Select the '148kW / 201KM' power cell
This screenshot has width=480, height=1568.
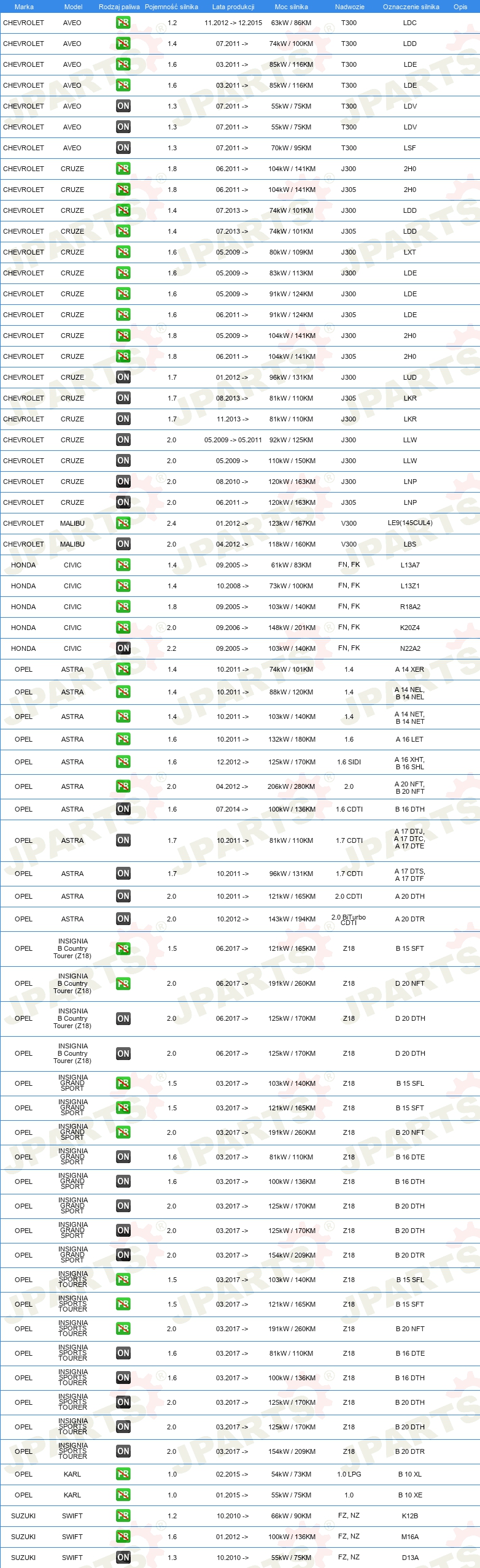pyautogui.click(x=292, y=628)
